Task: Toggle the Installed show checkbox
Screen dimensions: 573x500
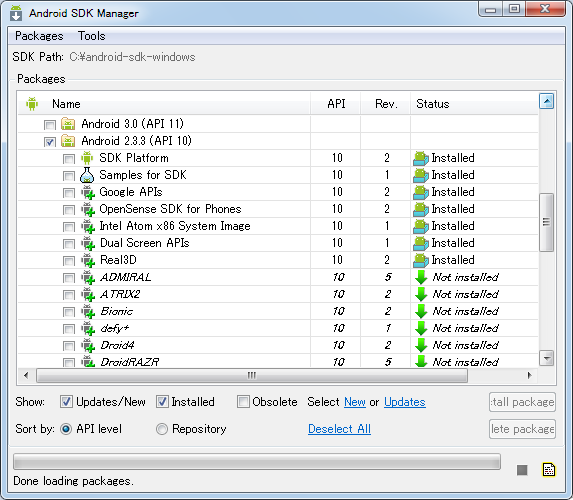Action: (x=162, y=402)
